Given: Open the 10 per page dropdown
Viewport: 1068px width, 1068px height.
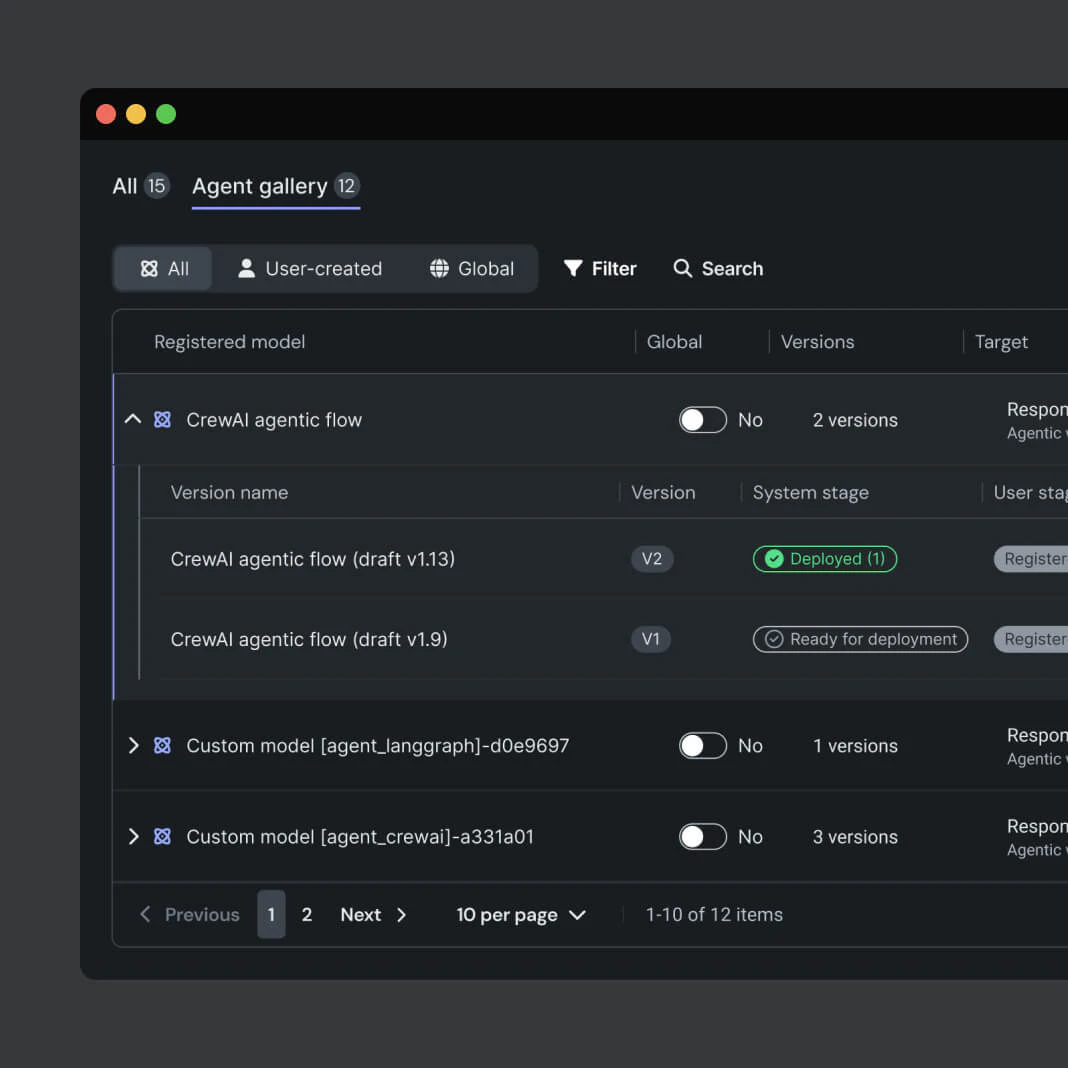Looking at the screenshot, I should (520, 914).
